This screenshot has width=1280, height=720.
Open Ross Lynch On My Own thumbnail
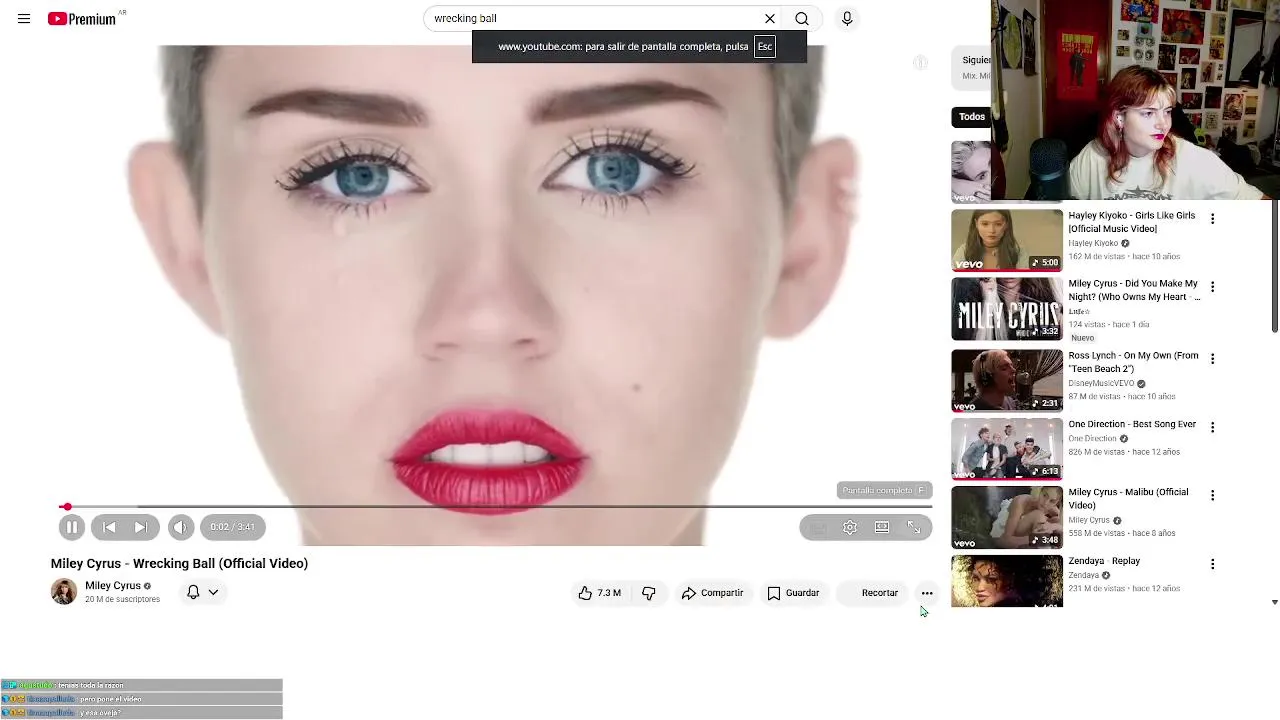point(1007,380)
